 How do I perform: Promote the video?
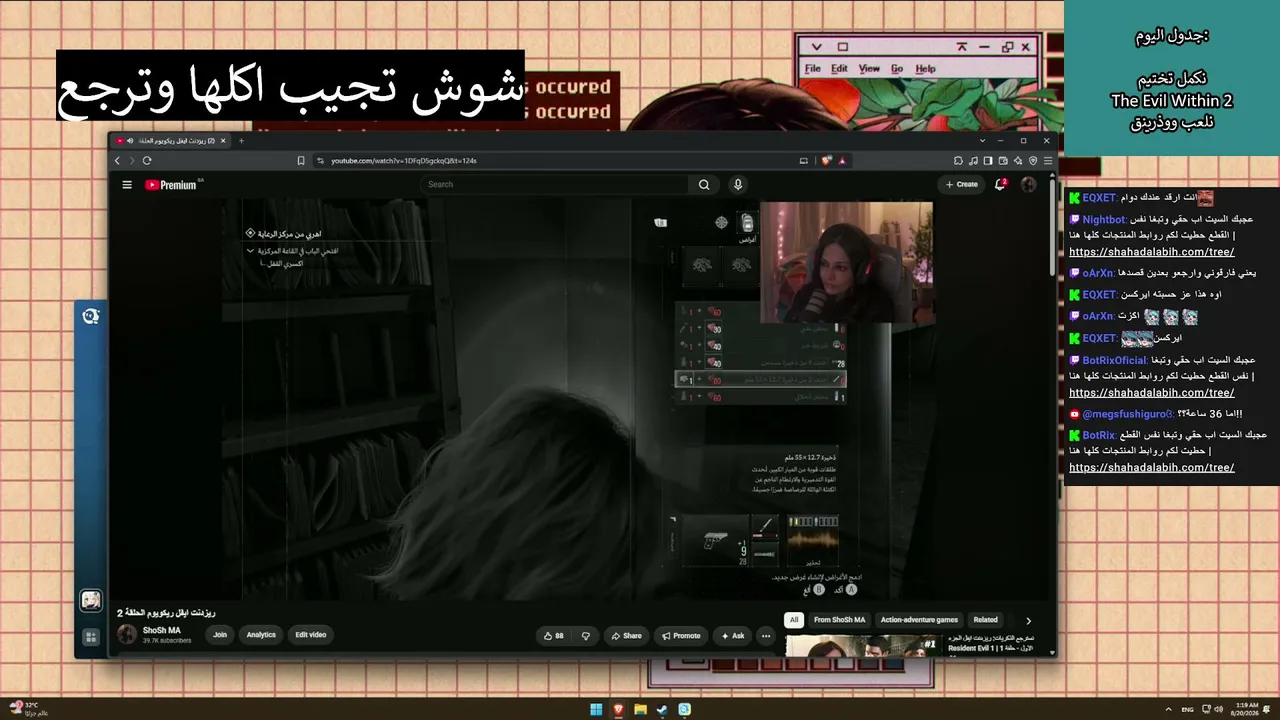click(x=681, y=636)
